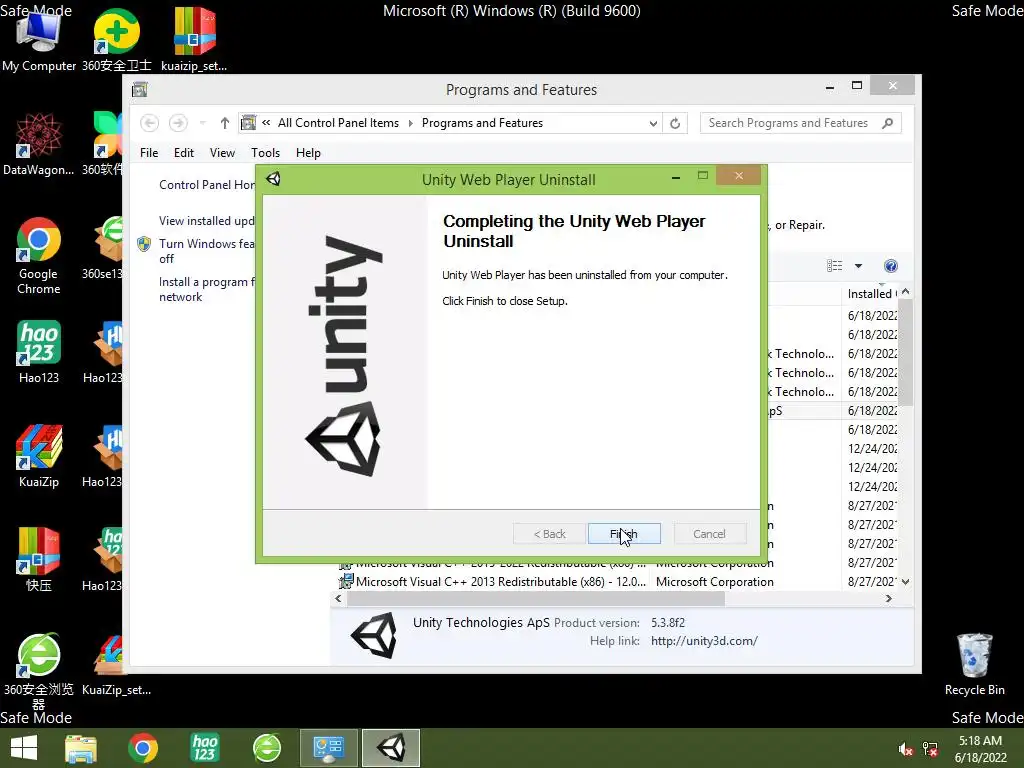Click Unity icon in uninstall dialog title
The image size is (1024, 768).
pyautogui.click(x=274, y=179)
